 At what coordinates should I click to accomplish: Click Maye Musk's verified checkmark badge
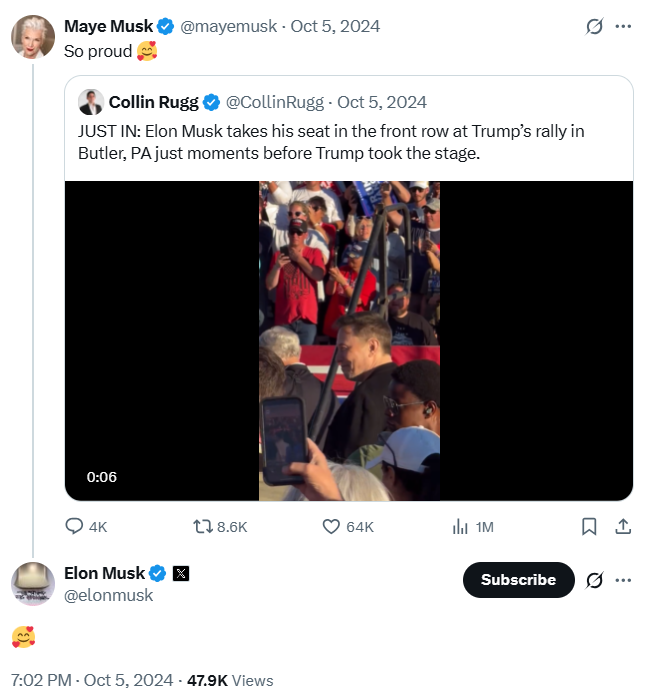[165, 26]
